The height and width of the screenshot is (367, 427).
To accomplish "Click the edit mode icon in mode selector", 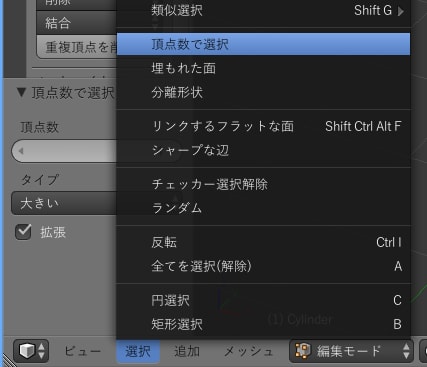I will coord(302,351).
